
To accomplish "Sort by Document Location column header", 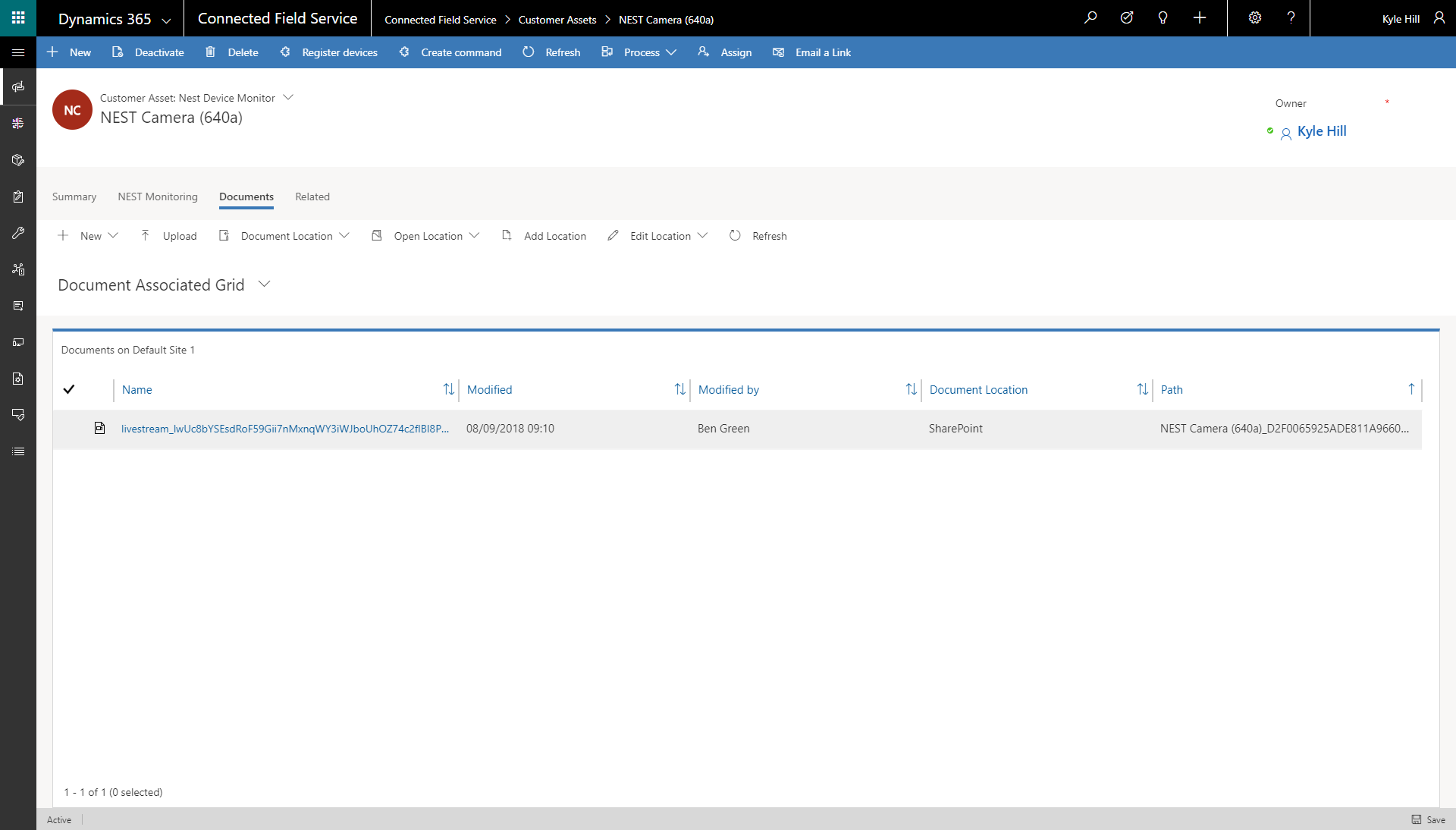I will [x=978, y=389].
